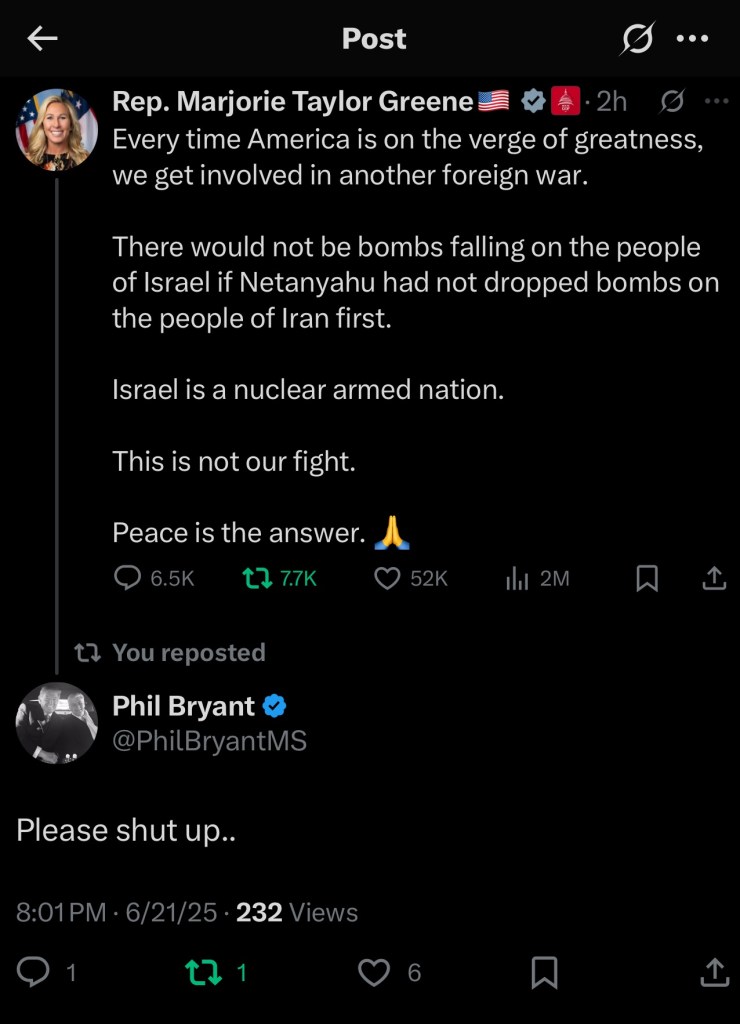Open the @PhilBryantMS handle link

(209, 741)
